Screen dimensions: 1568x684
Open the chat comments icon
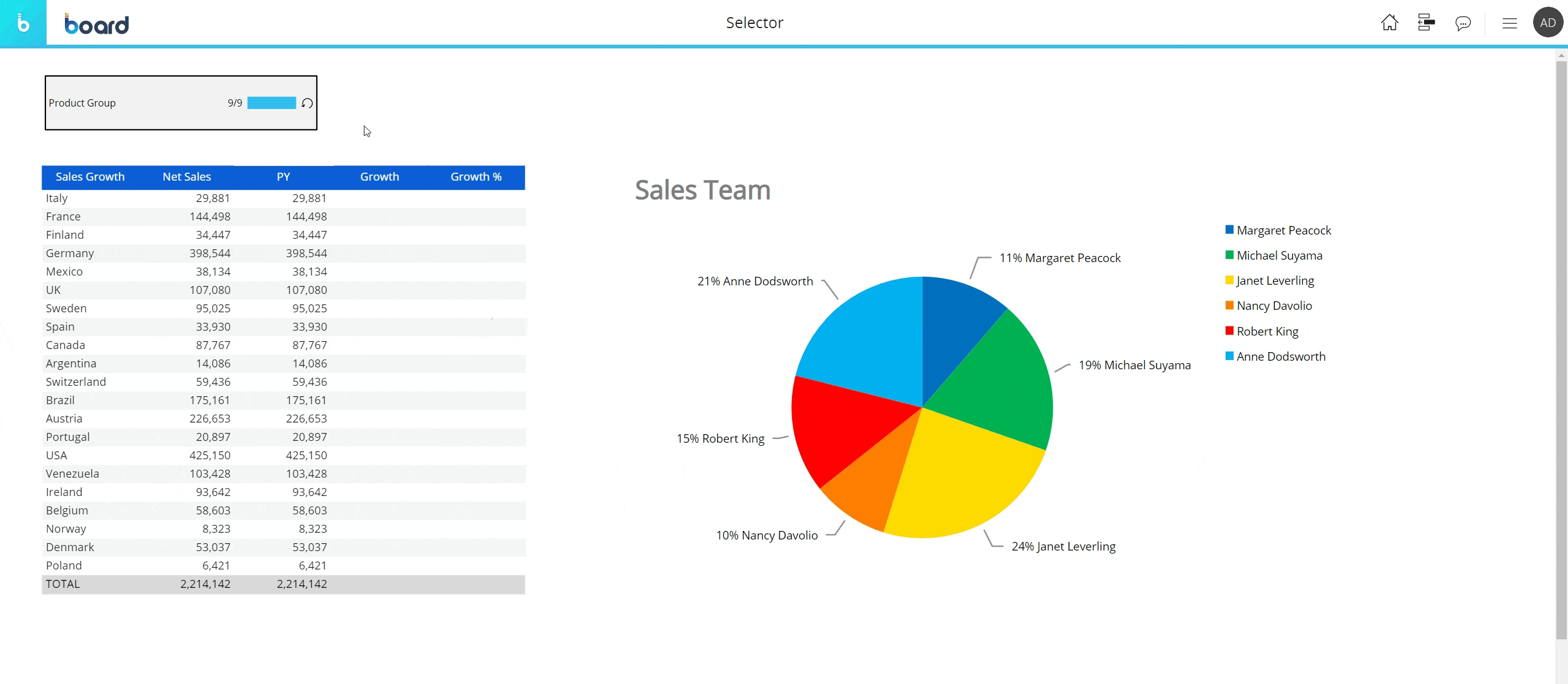(x=1463, y=23)
